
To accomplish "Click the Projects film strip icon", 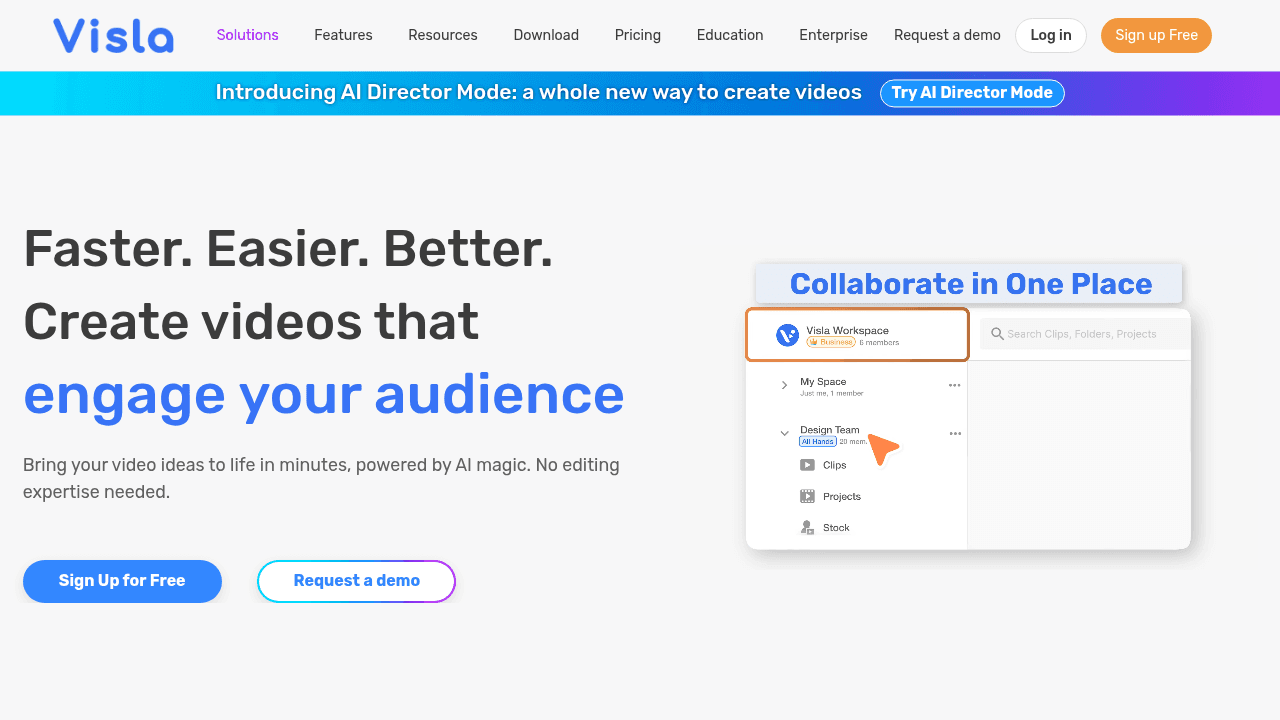I will coord(807,496).
